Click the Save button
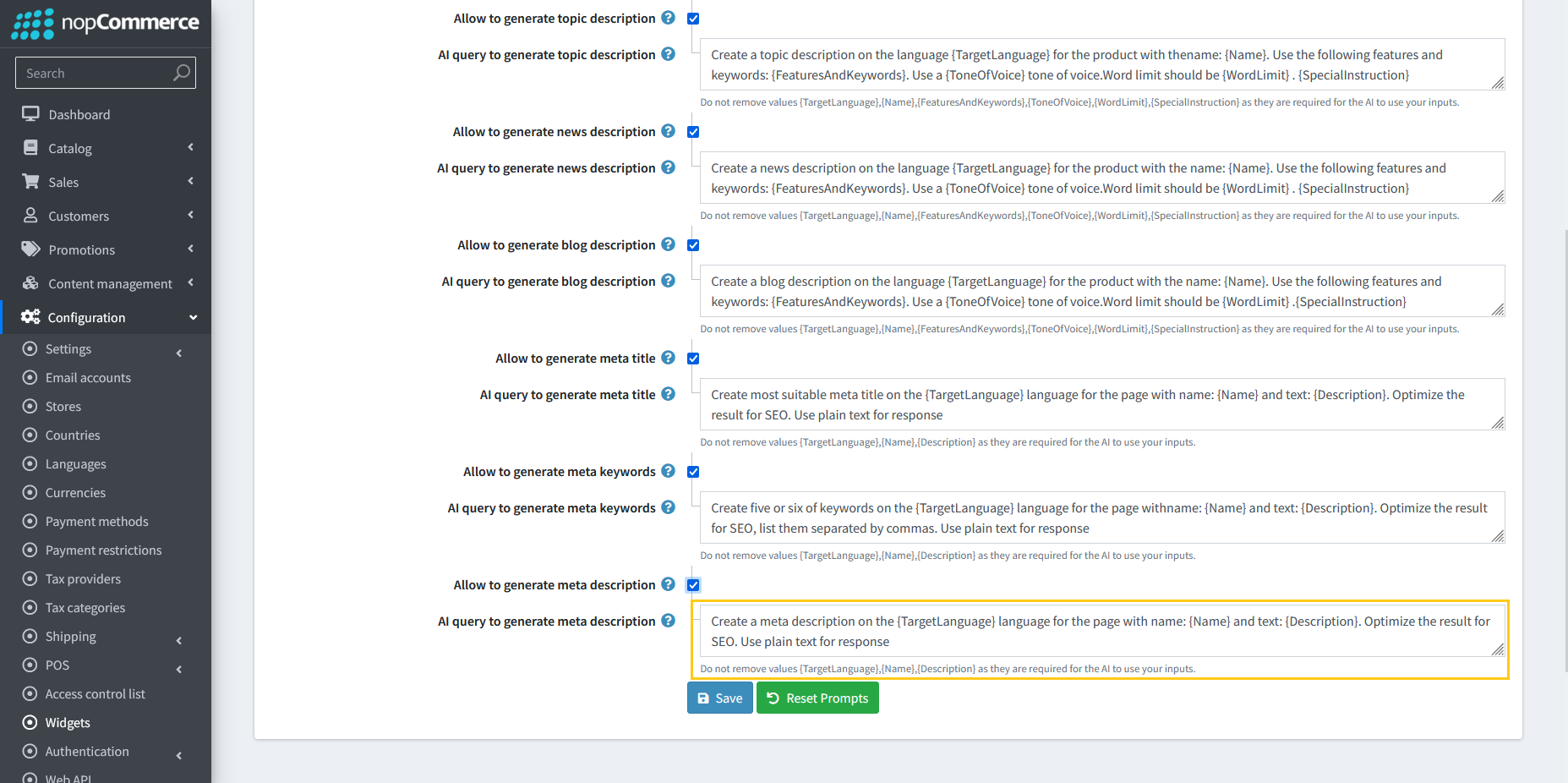The image size is (1568, 783). pos(719,698)
